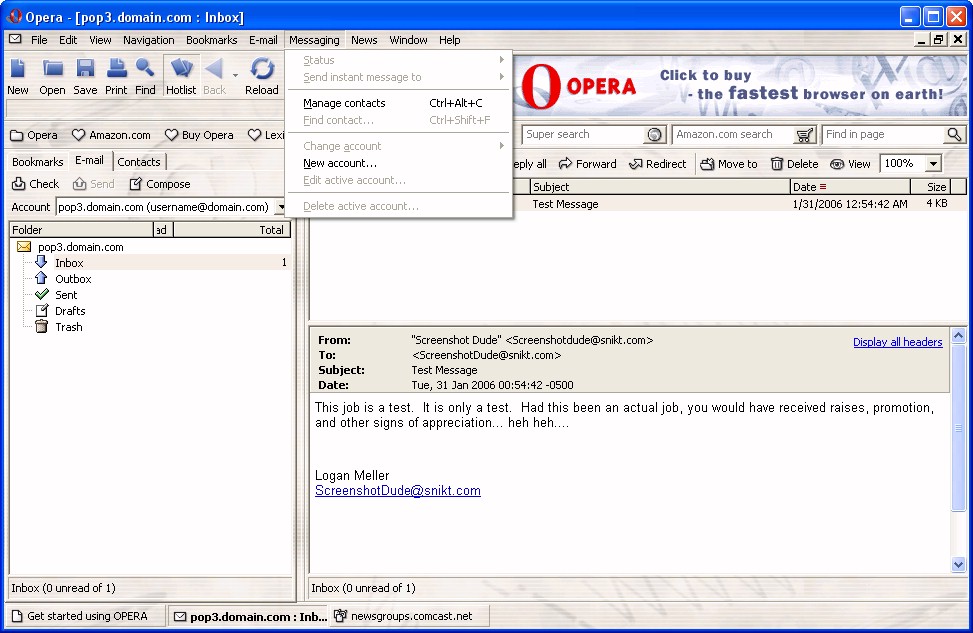The width and height of the screenshot is (973, 633).
Task: Click the Check mail icon
Action: tap(19, 184)
